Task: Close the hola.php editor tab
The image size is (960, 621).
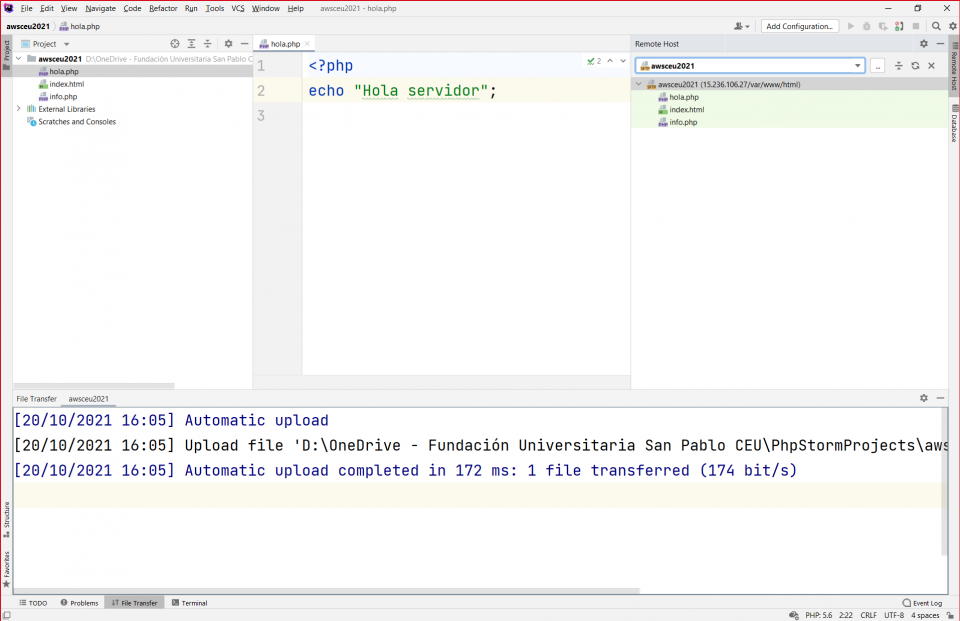Action: pos(307,44)
